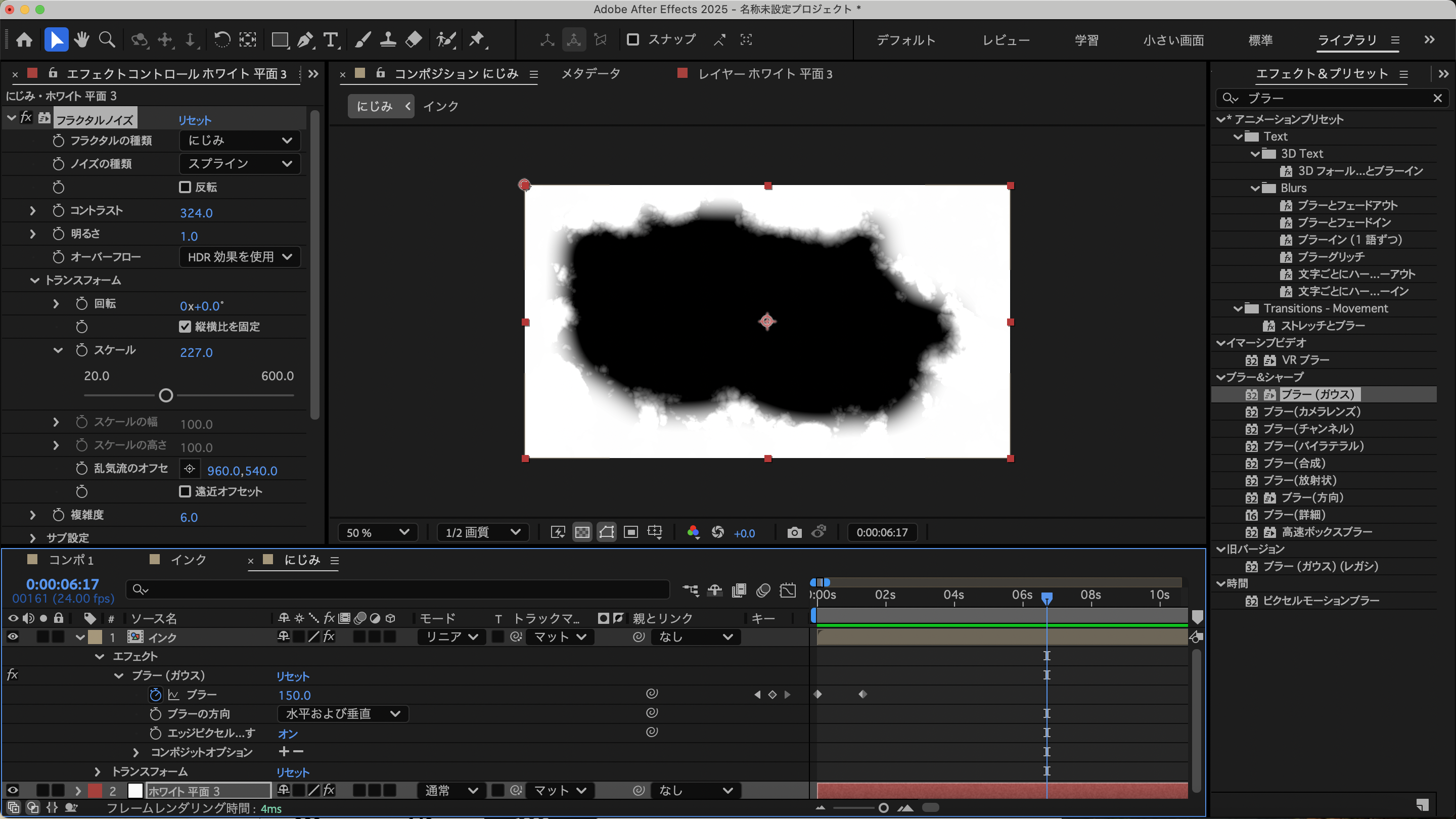
Task: Collapse the トランスフォーム group in effect controls
Action: [x=34, y=281]
